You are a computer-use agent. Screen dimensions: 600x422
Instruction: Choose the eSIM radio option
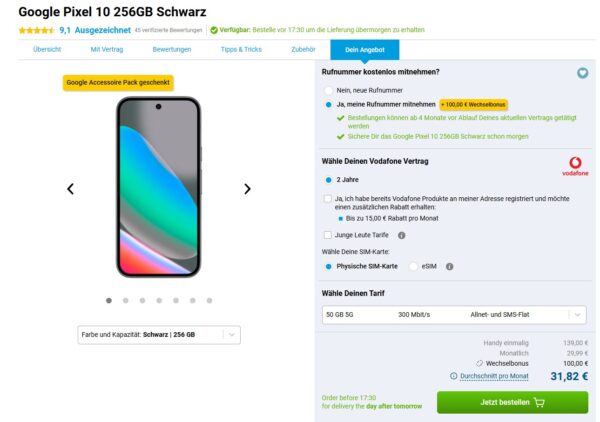[413, 266]
